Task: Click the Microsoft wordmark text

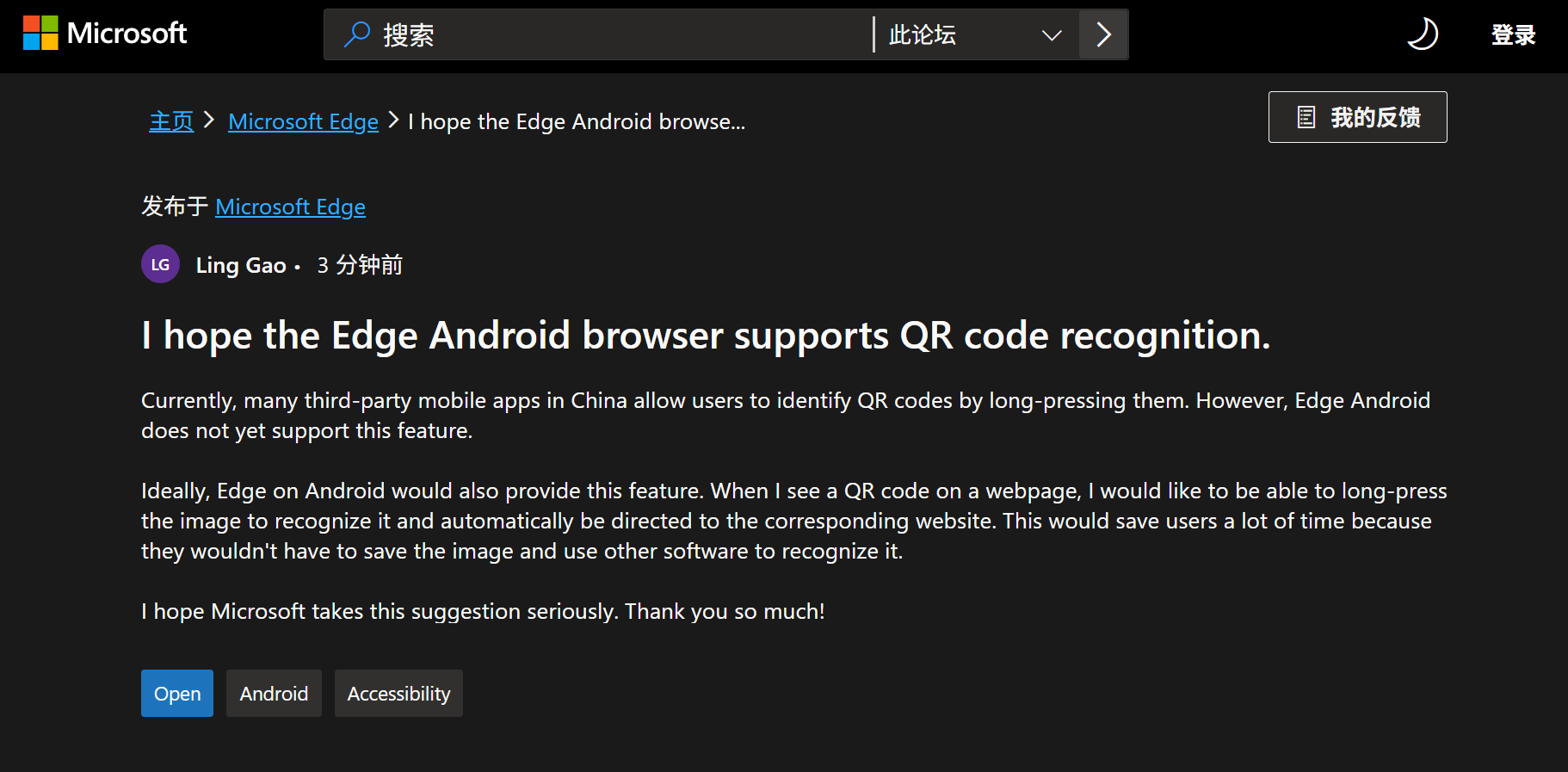Action: [x=127, y=34]
